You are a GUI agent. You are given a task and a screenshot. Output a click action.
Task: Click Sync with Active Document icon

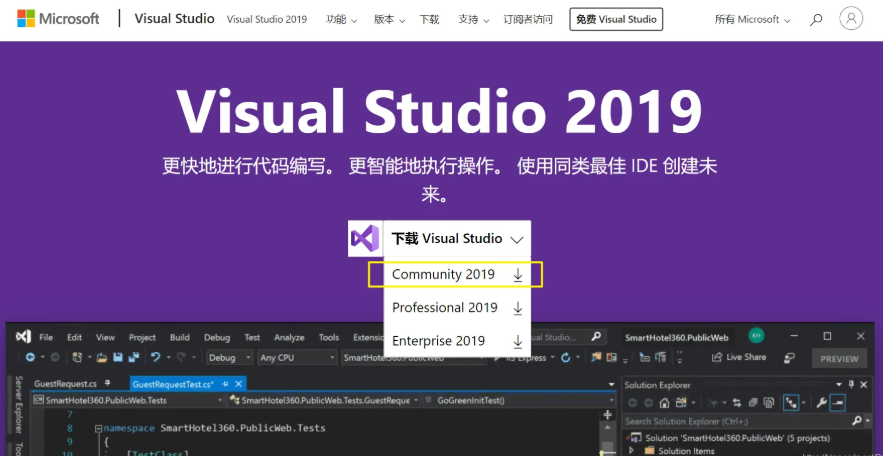(x=737, y=403)
